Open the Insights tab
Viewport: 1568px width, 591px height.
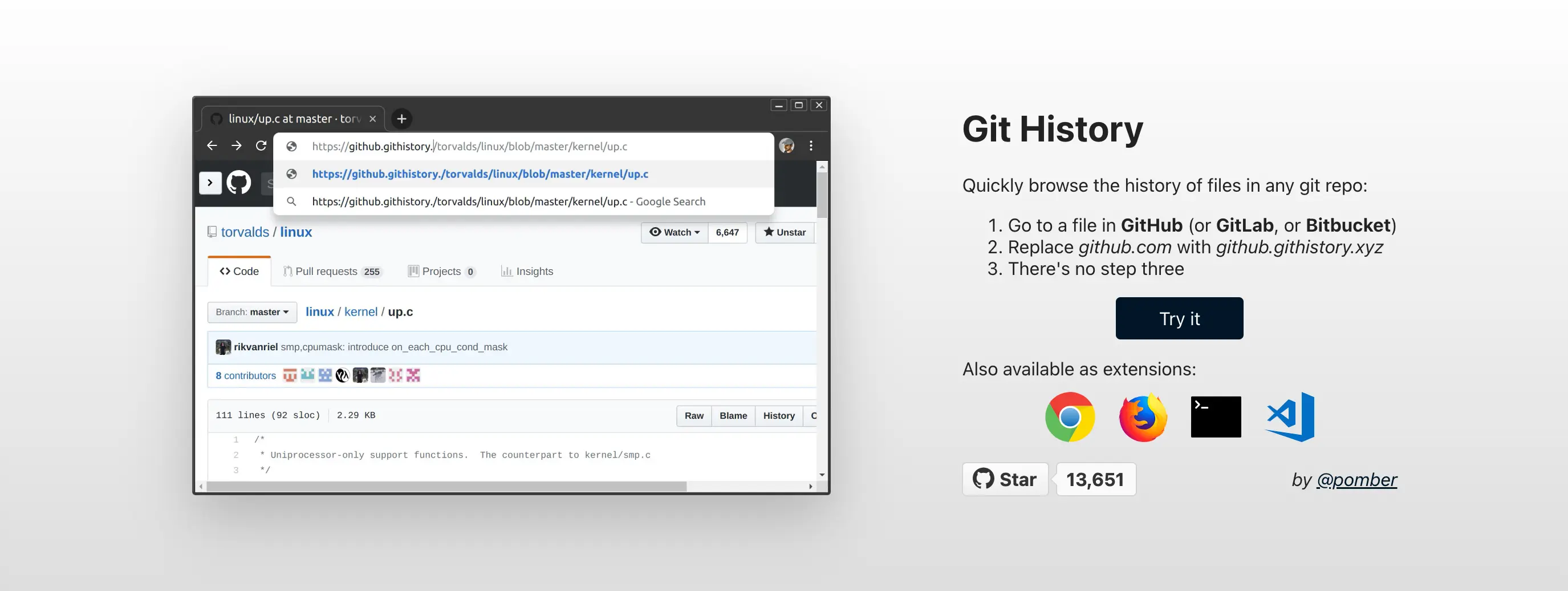coord(527,271)
